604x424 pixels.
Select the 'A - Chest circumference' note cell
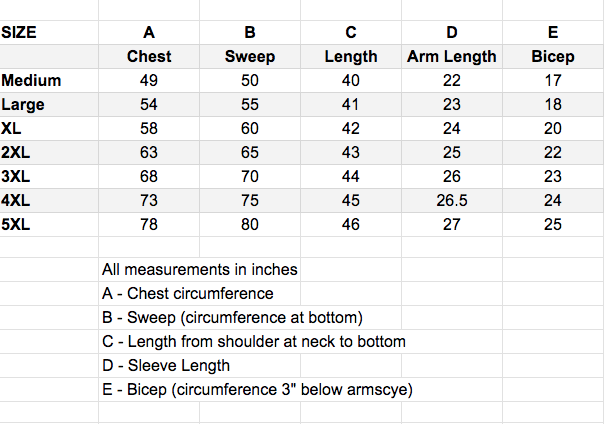[187, 293]
